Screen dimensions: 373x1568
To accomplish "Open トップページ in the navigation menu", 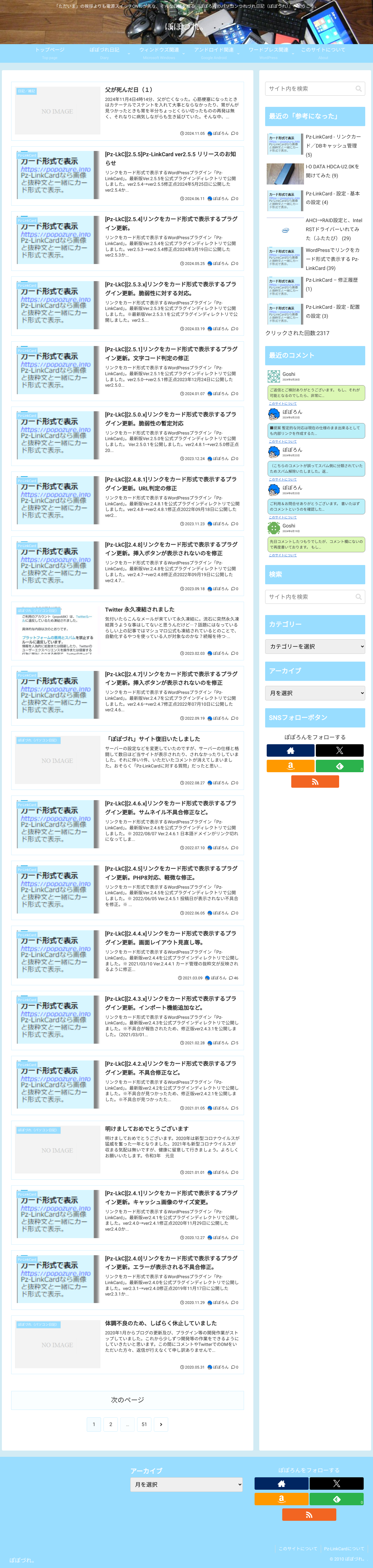I will coord(49,52).
